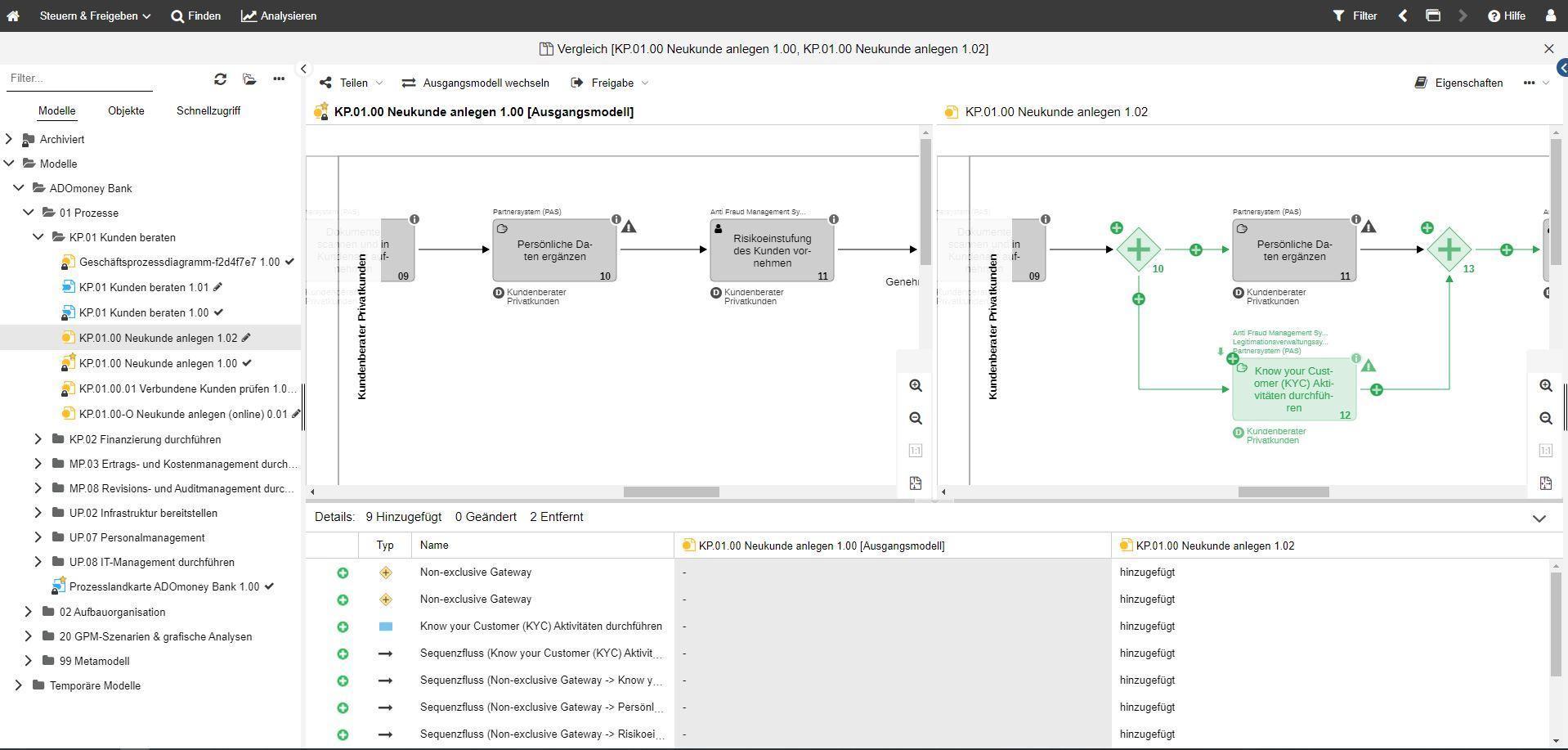Zoom in on the left Ausgangsmodell diagram
The width and height of the screenshot is (1568, 750).
[916, 385]
